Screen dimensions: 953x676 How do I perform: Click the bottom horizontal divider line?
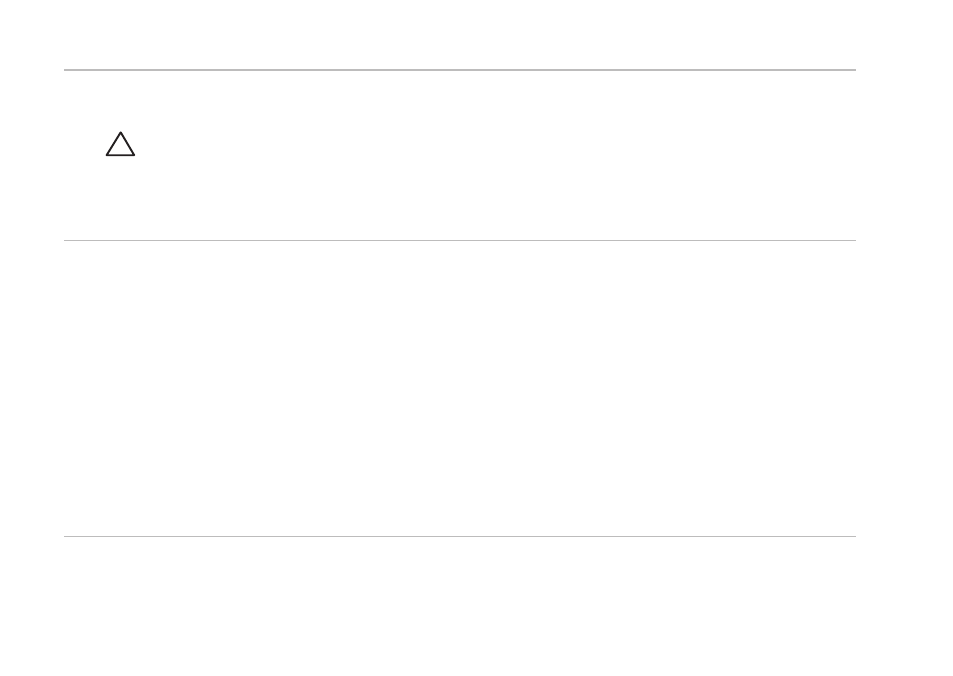click(459, 536)
